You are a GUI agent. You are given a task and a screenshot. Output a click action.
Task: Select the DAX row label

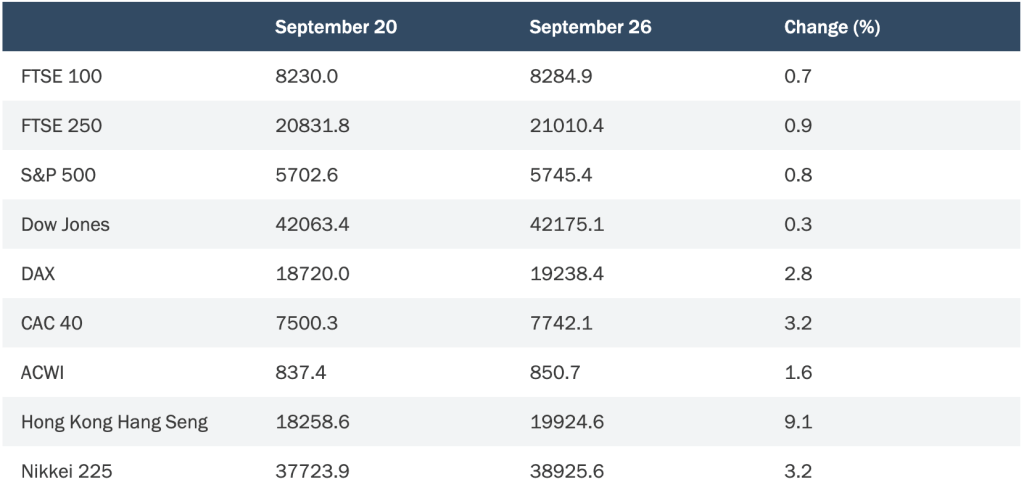coord(38,274)
